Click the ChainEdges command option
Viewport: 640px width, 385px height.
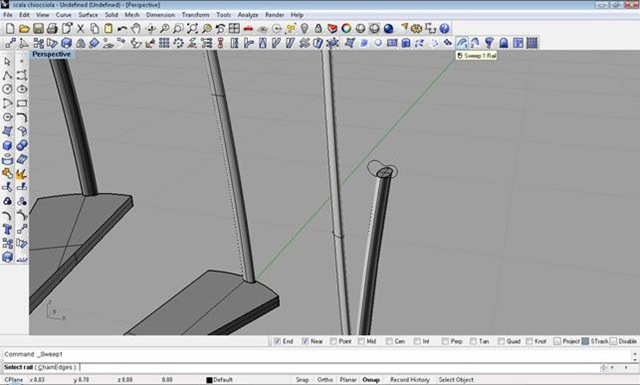pos(55,367)
